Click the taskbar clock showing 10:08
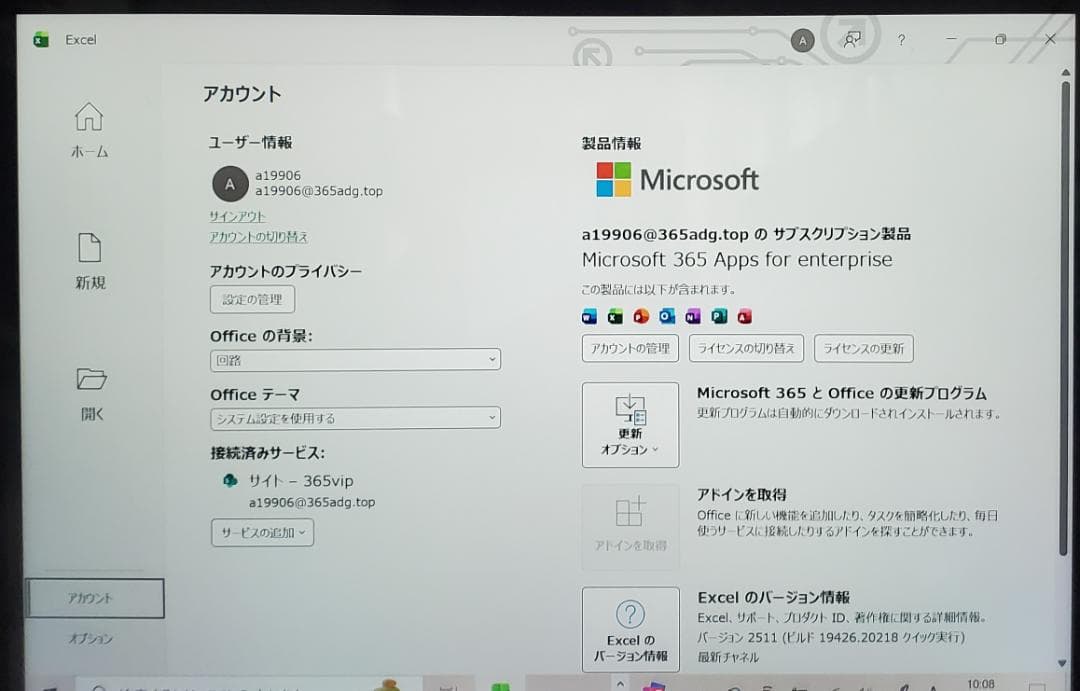The width and height of the screenshot is (1080, 691). pyautogui.click(x=980, y=683)
